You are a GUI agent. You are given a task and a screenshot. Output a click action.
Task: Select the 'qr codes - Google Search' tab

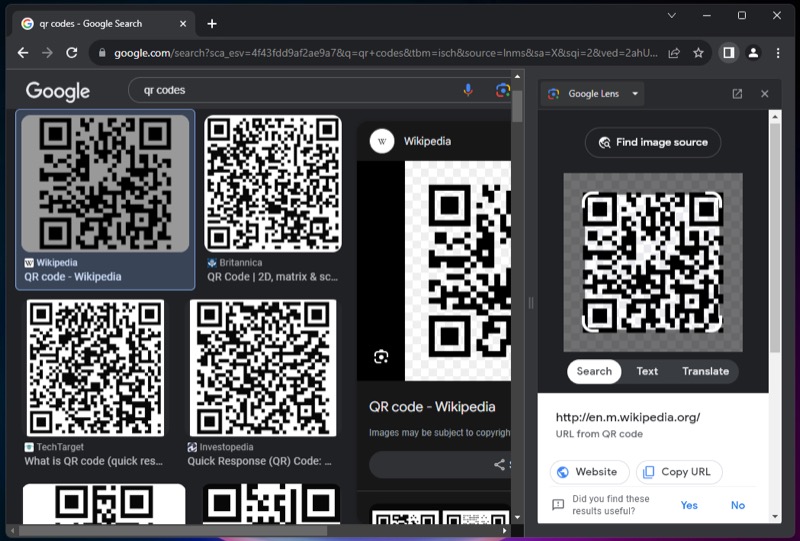pyautogui.click(x=103, y=23)
